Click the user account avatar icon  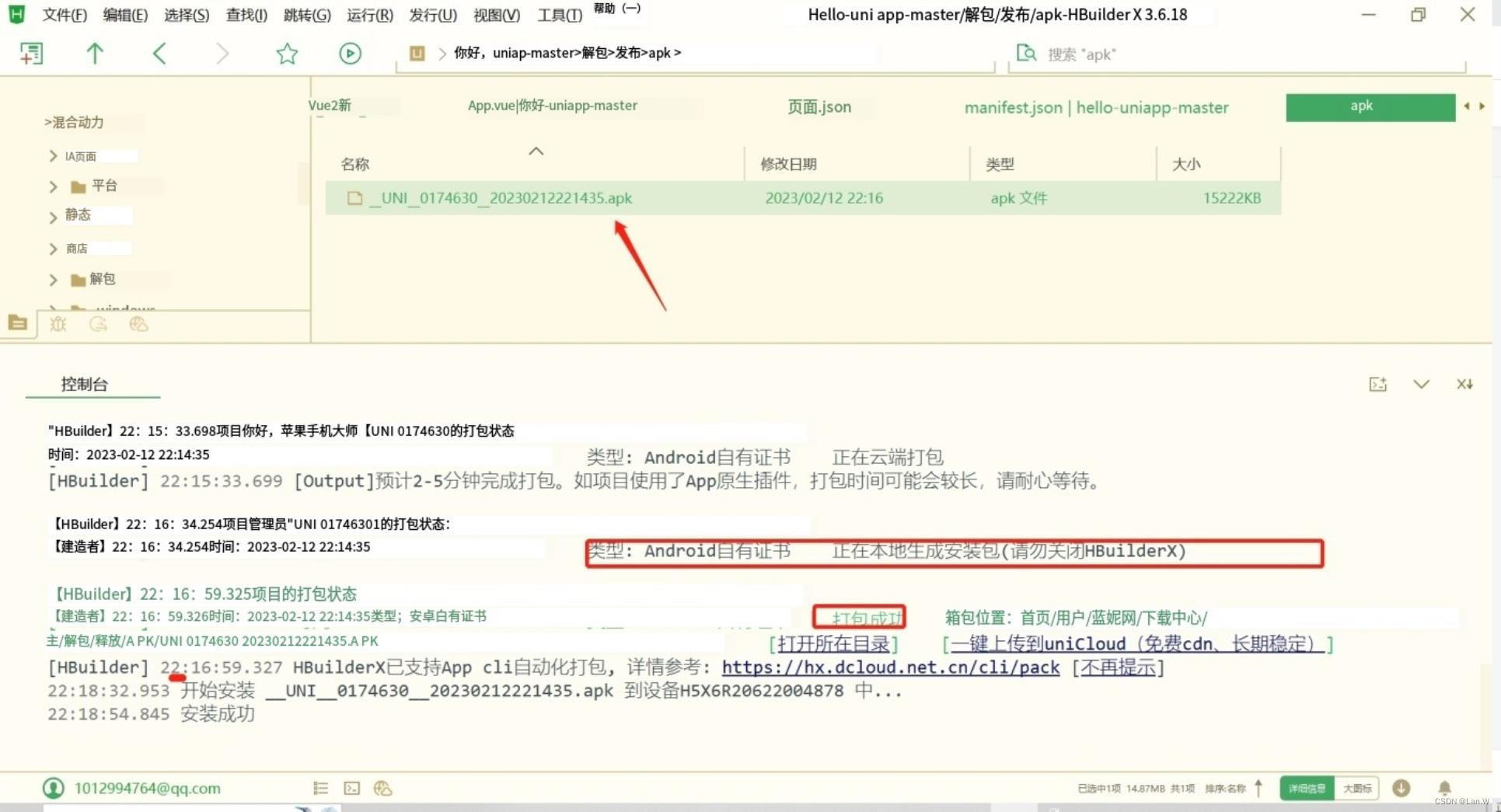point(53,788)
